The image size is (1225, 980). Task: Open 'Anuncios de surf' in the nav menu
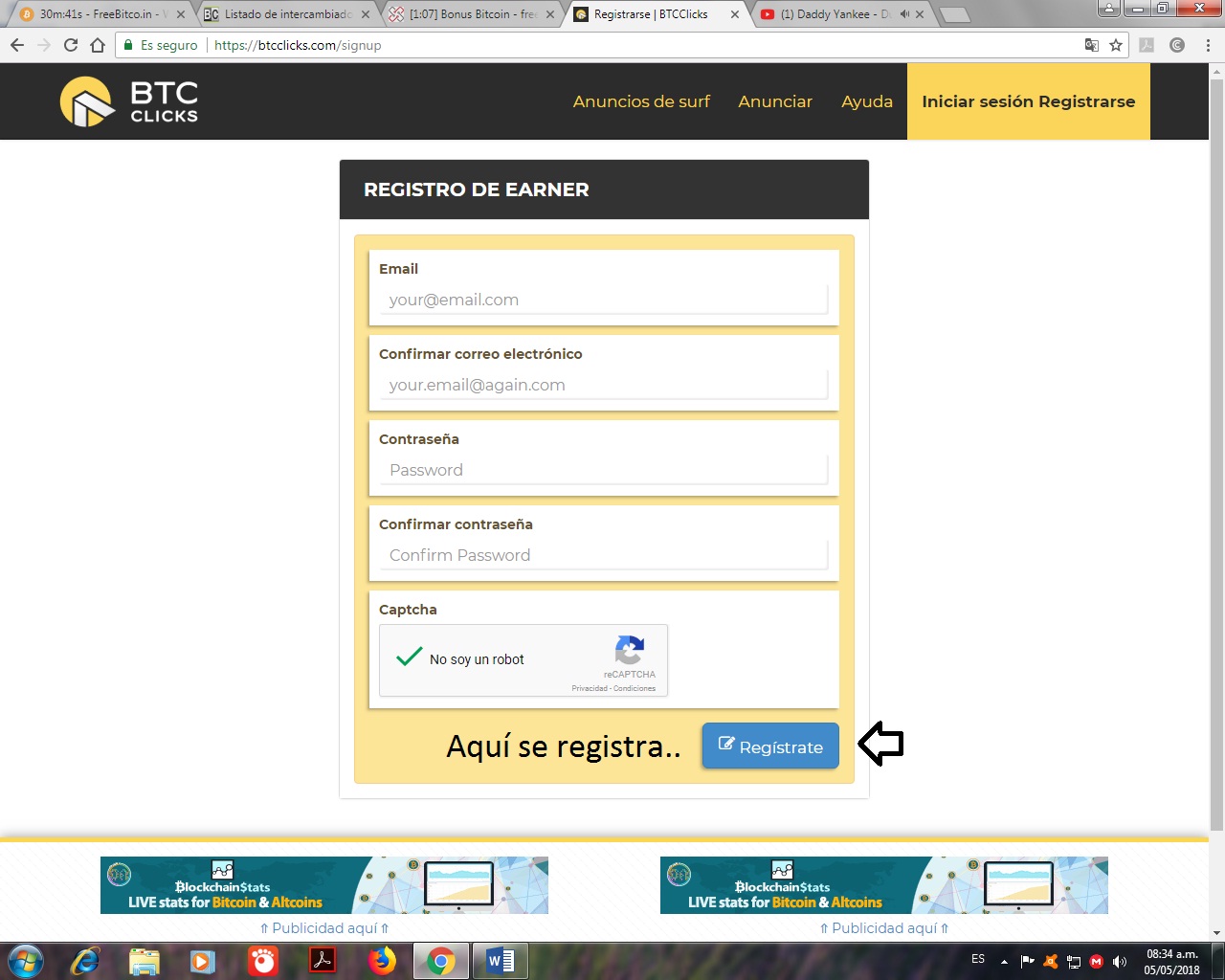click(641, 101)
